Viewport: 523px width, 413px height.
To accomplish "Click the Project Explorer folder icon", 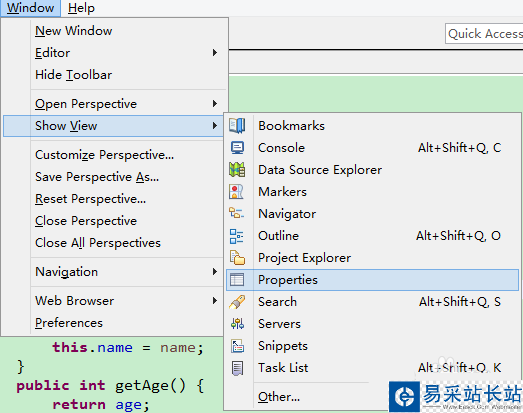I will click(x=237, y=258).
